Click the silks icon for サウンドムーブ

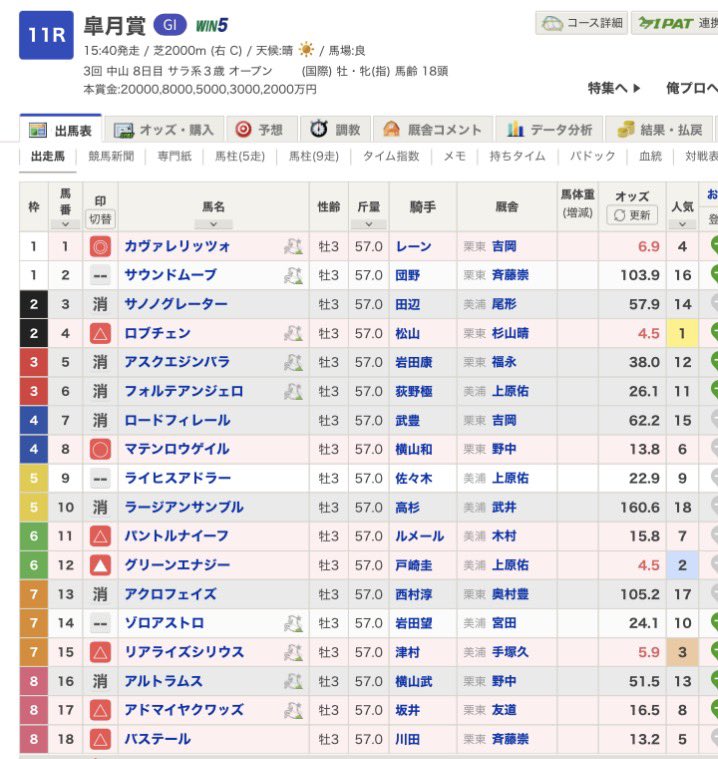click(293, 275)
